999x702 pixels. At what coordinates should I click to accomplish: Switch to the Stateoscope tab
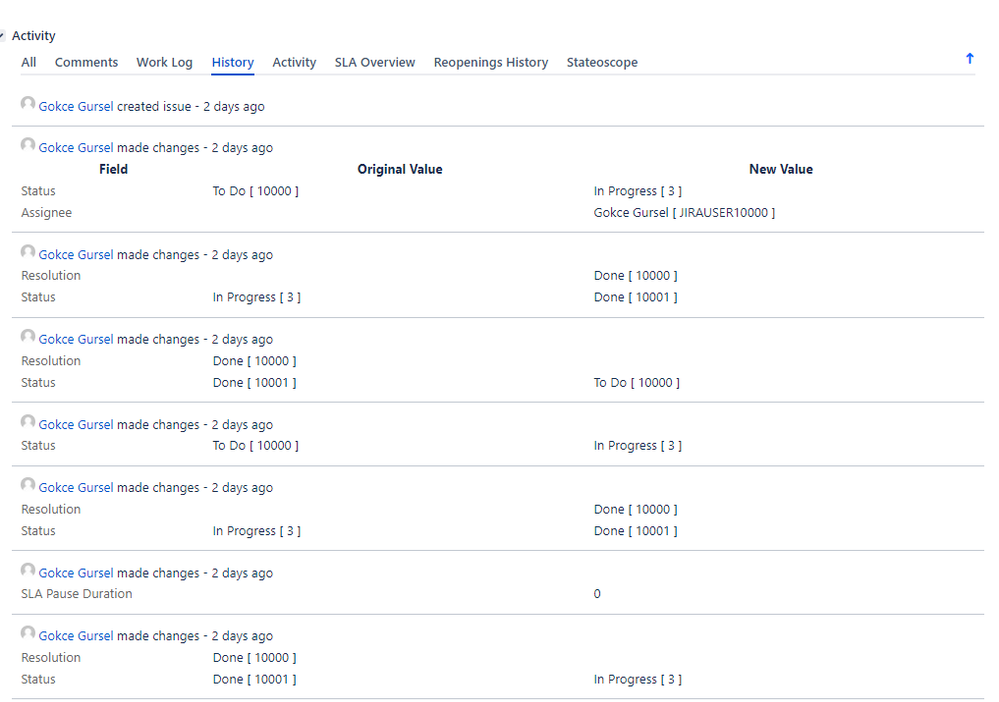pos(602,62)
